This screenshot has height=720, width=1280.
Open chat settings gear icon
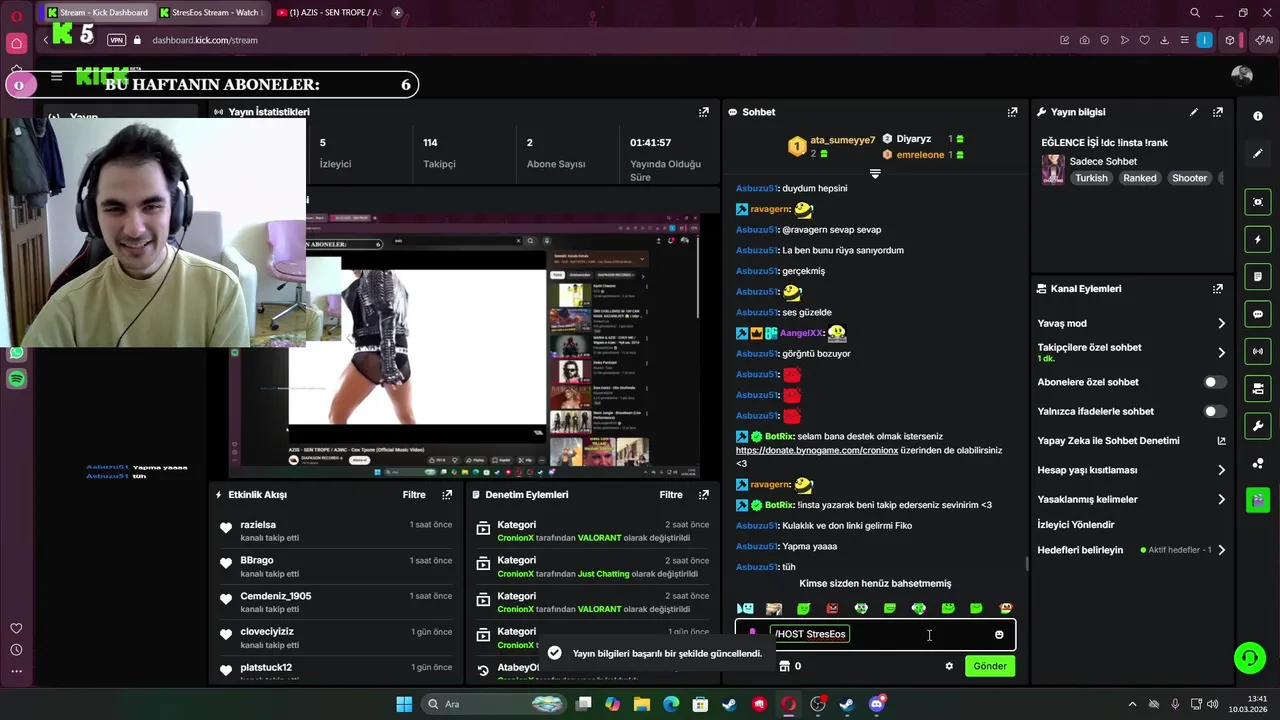point(949,666)
